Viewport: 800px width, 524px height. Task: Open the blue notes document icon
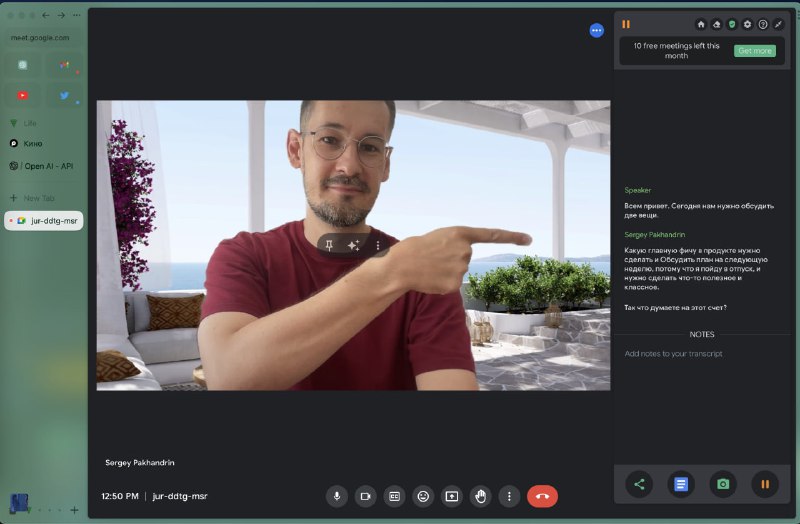(681, 485)
